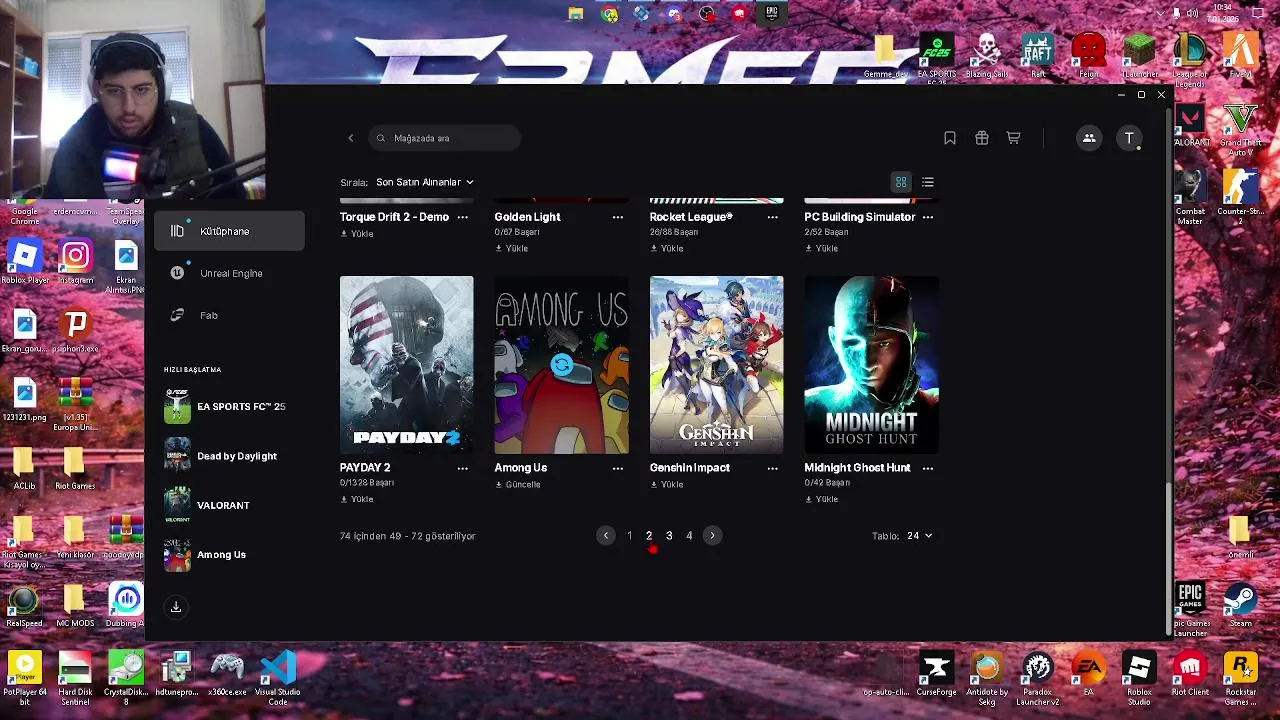Open CurseForge desktop icon
The height and width of the screenshot is (720, 1280).
point(936,674)
